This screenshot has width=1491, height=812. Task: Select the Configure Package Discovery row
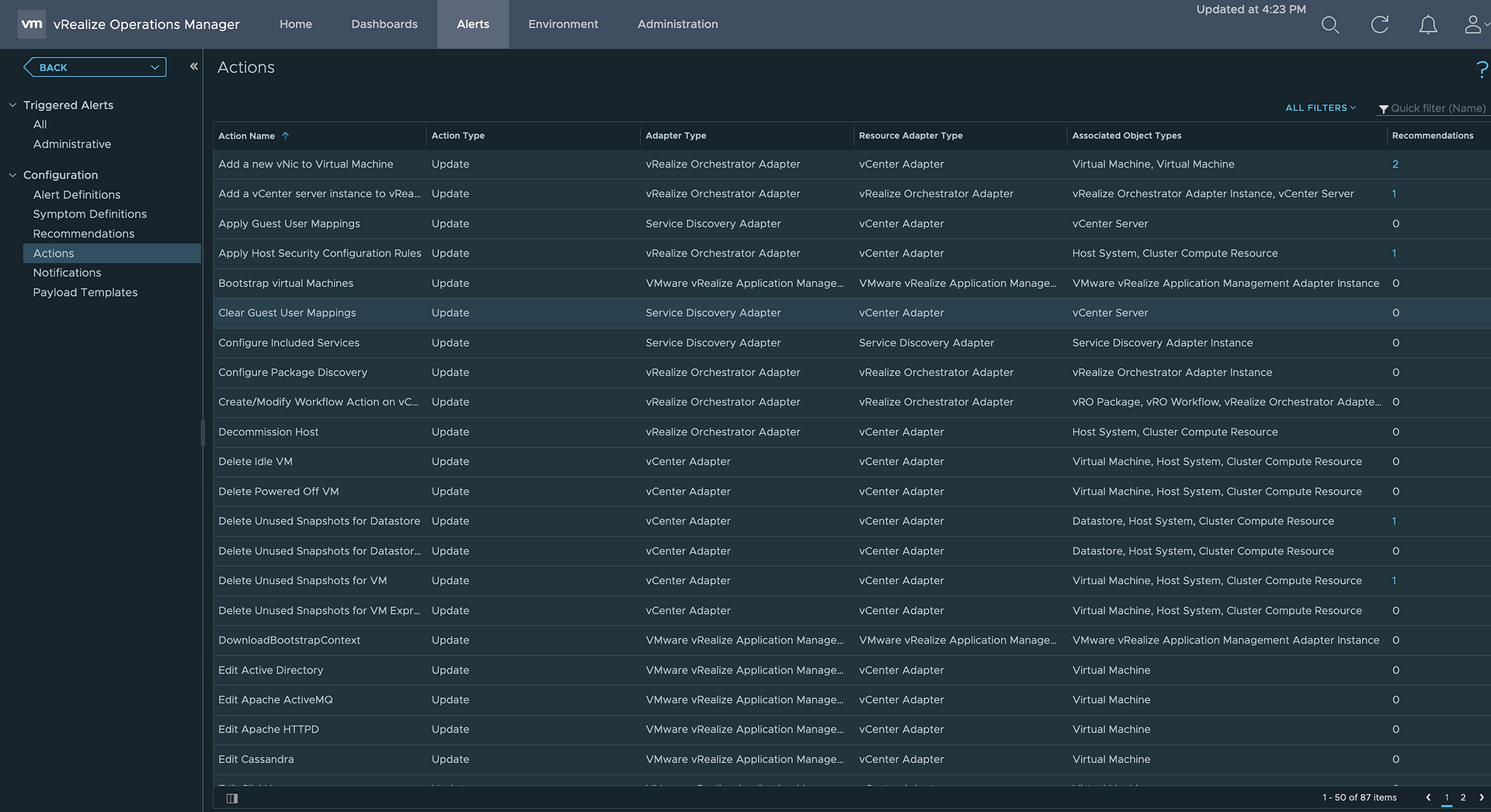(852, 373)
